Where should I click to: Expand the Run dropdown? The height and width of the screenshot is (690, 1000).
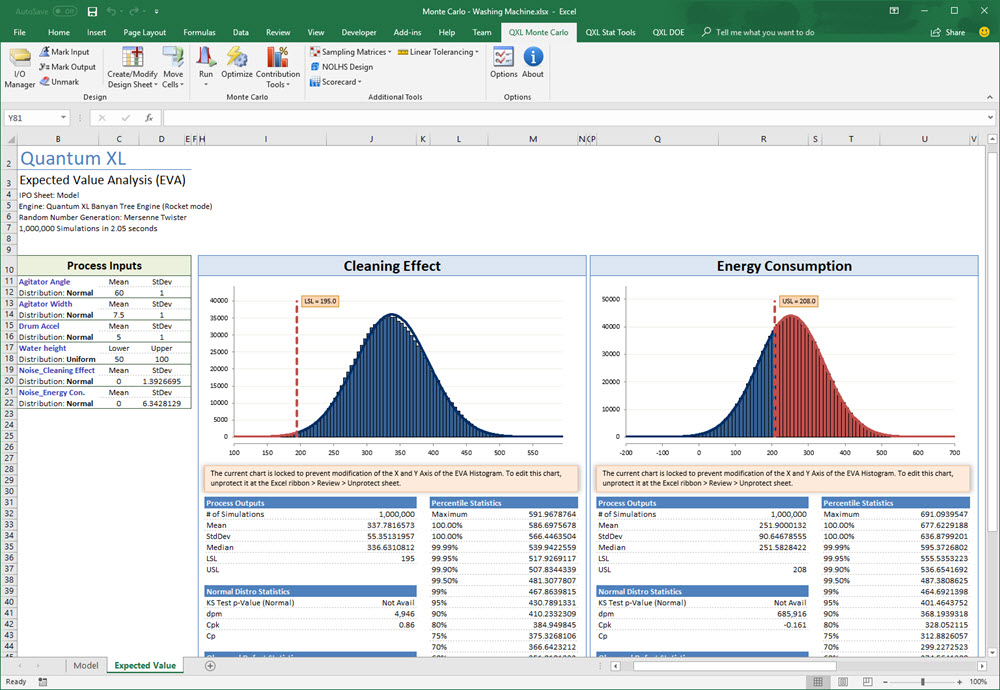(206, 84)
